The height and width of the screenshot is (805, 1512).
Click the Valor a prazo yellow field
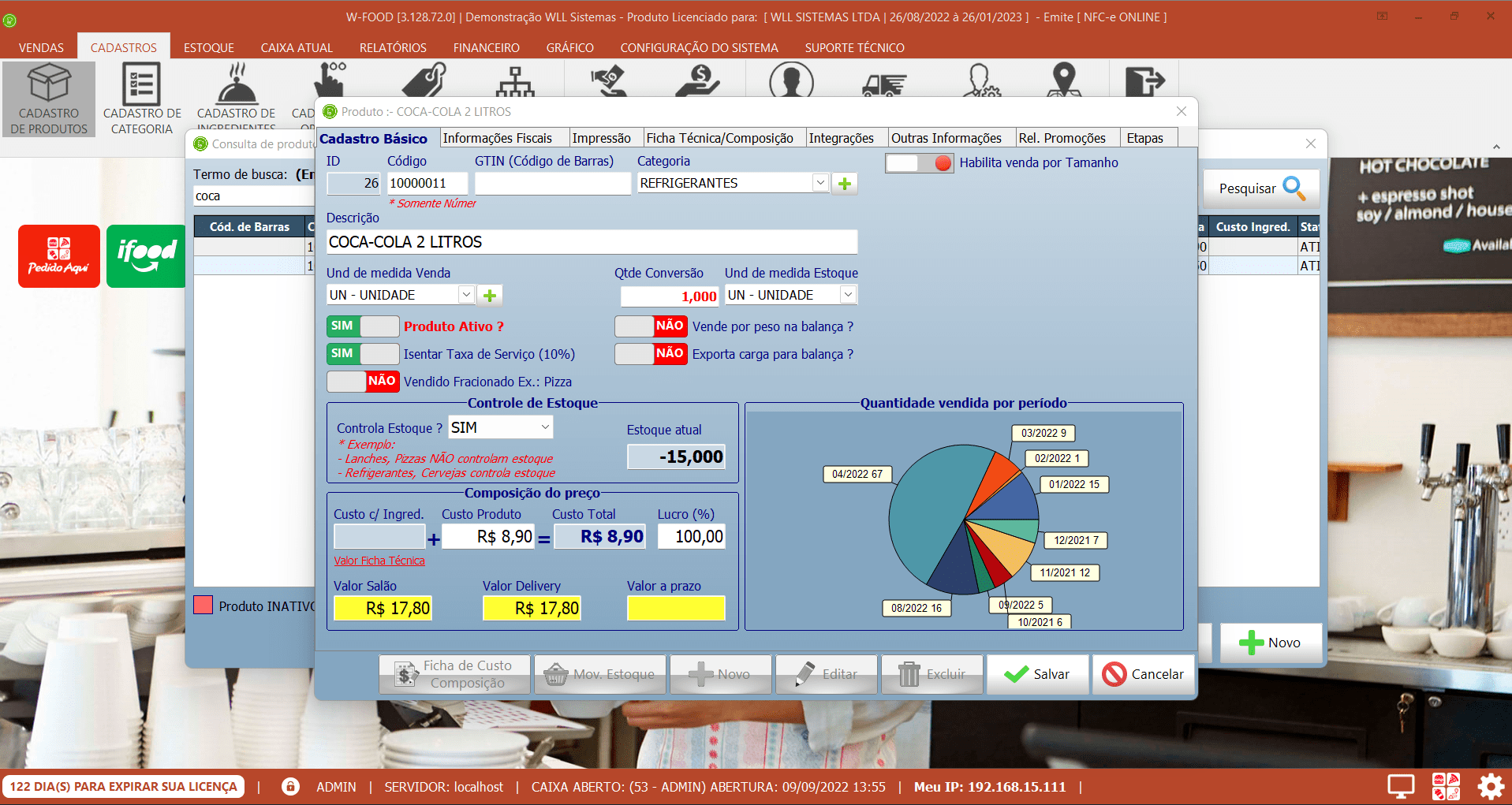click(x=676, y=608)
